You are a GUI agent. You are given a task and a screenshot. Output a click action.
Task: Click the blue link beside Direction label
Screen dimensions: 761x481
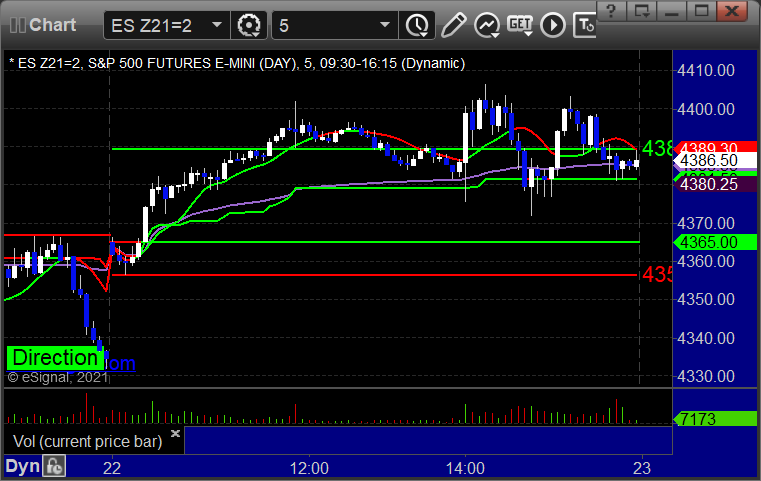click(120, 363)
